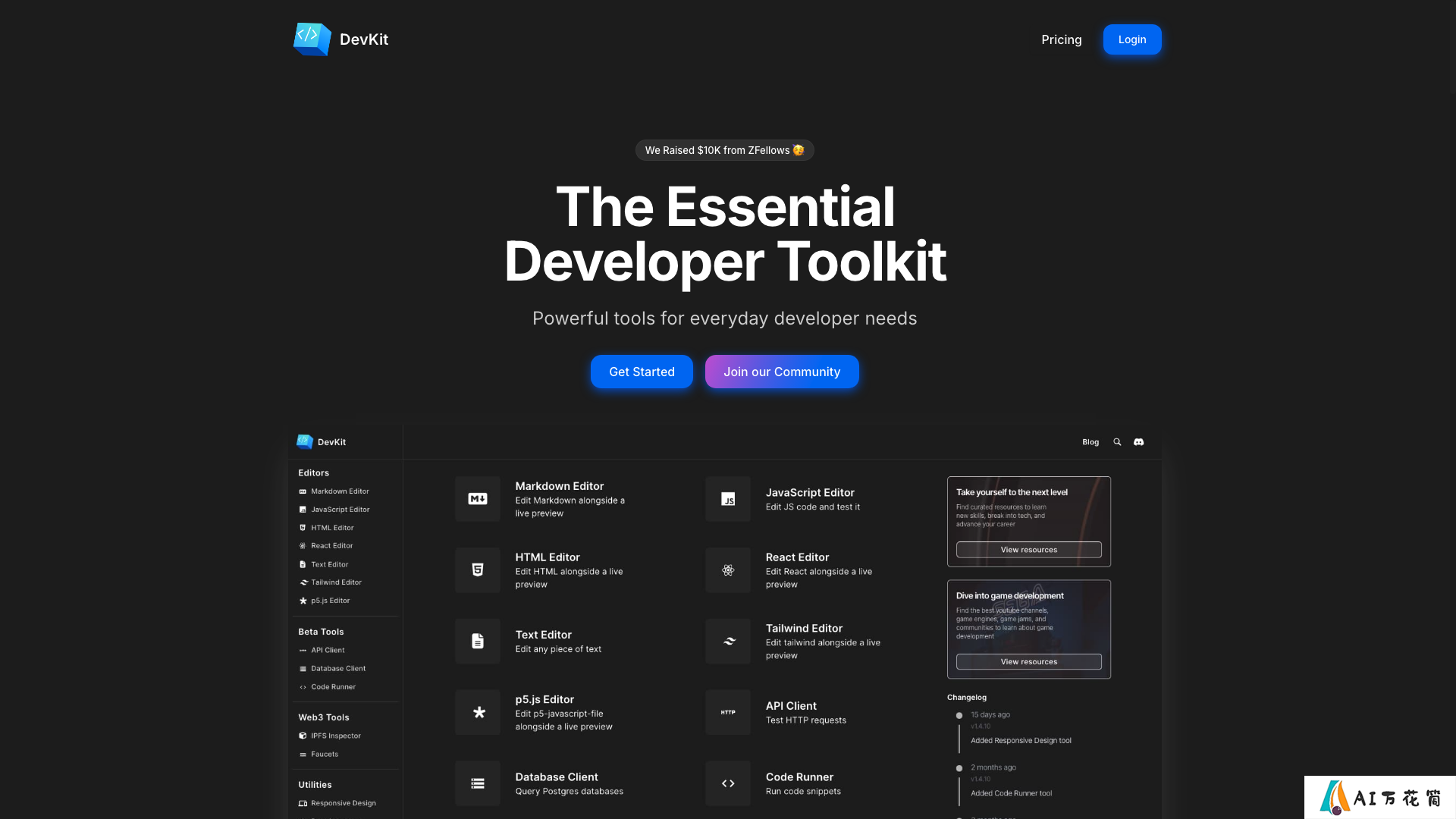This screenshot has width=1456, height=819.
Task: Select JavaScript Editor in the sidebar
Action: [x=334, y=510]
